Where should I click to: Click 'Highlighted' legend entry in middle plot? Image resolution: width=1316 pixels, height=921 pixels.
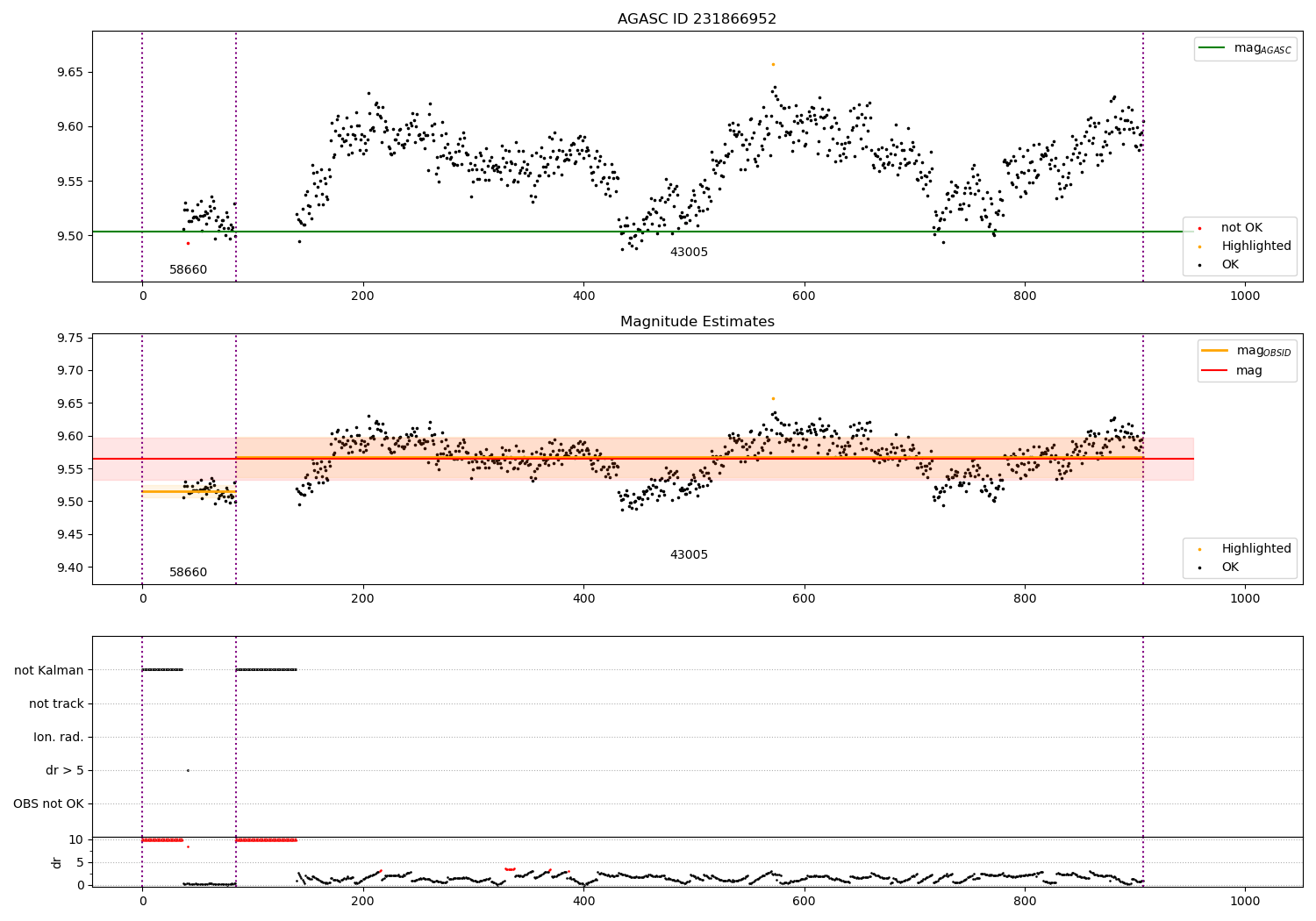(x=1246, y=549)
